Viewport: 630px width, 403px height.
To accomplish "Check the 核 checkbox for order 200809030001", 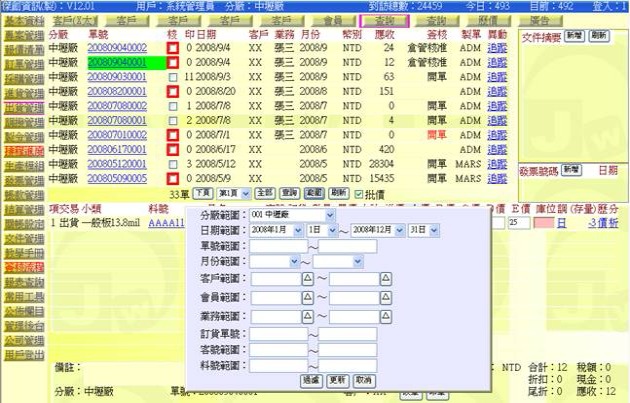I will click(173, 77).
